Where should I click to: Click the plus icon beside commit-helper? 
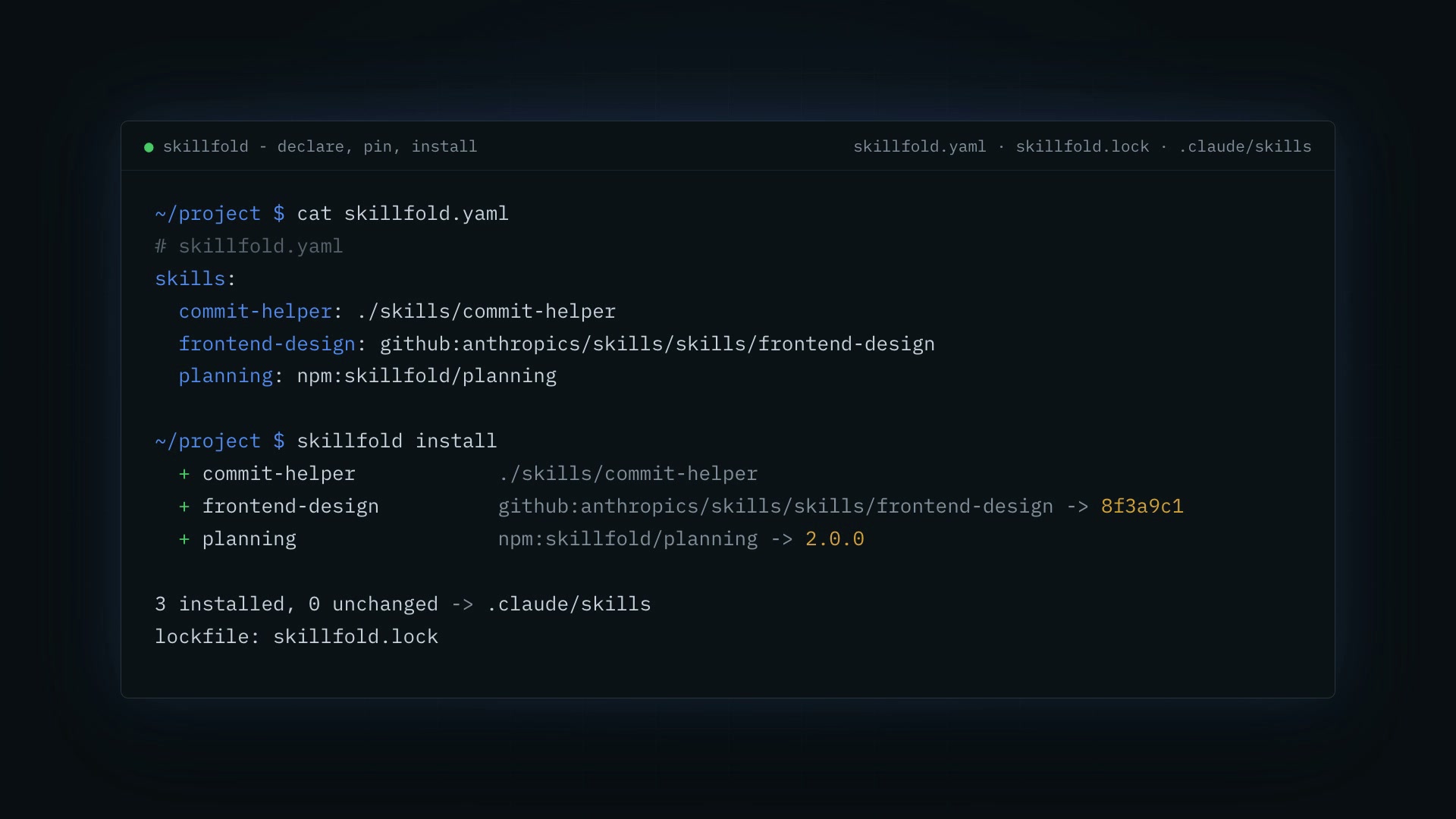[184, 474]
